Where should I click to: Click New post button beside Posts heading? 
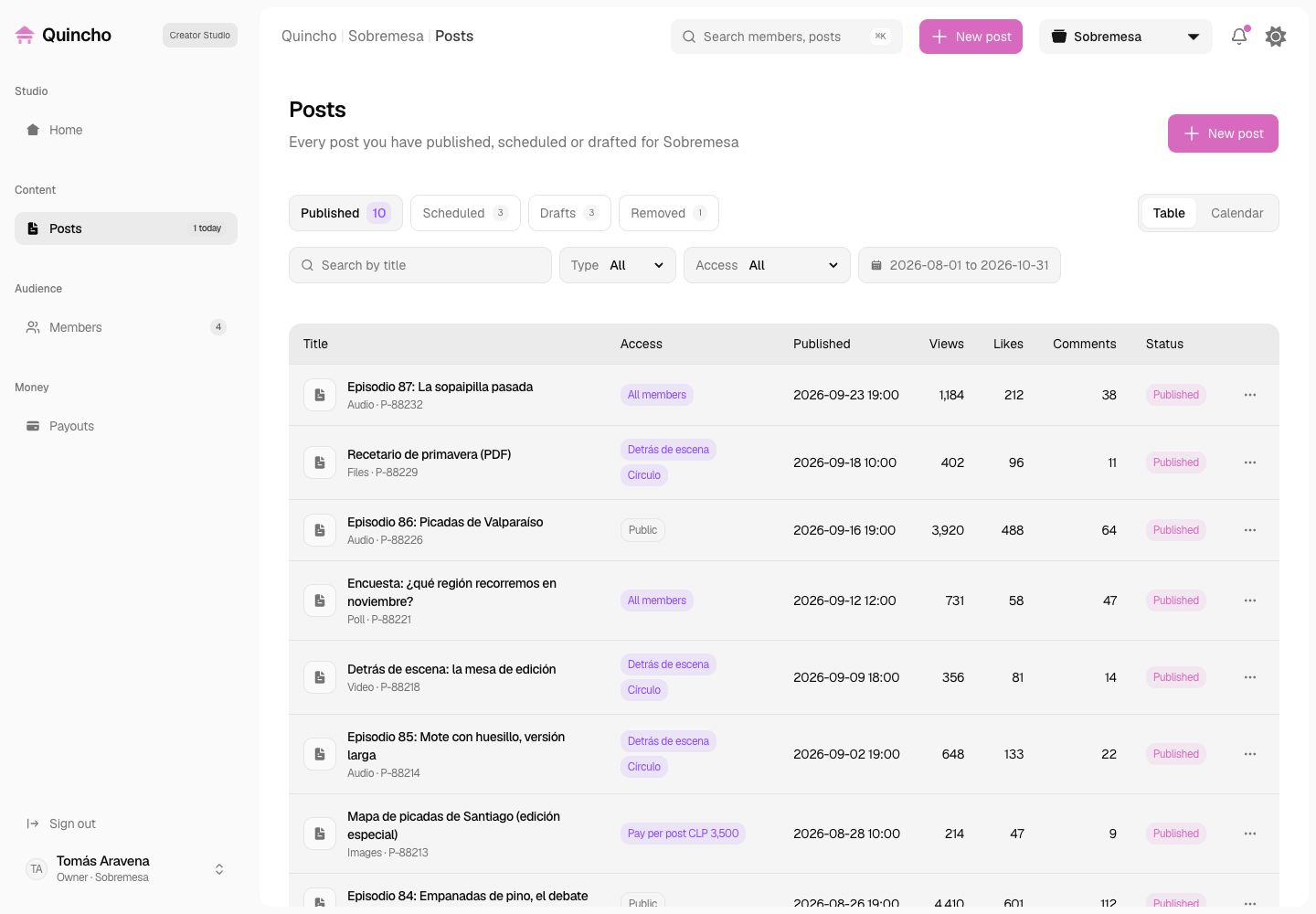pos(1223,133)
